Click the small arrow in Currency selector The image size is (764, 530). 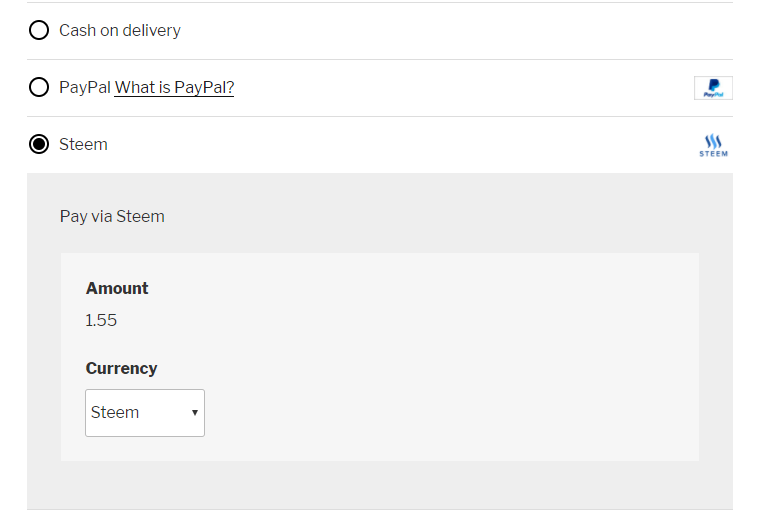pyautogui.click(x=195, y=413)
